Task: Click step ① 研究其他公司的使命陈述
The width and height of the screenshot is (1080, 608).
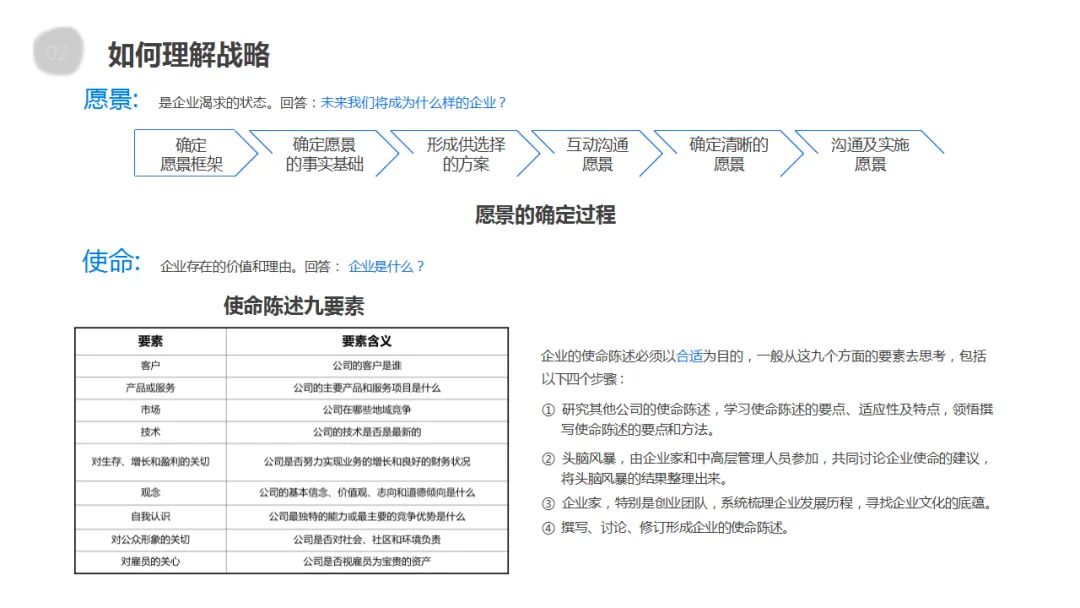Action: pos(767,419)
